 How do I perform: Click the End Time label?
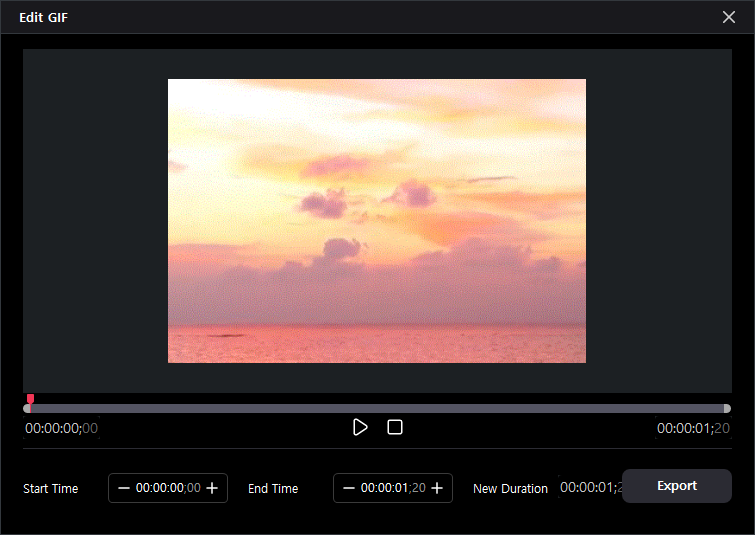(273, 489)
